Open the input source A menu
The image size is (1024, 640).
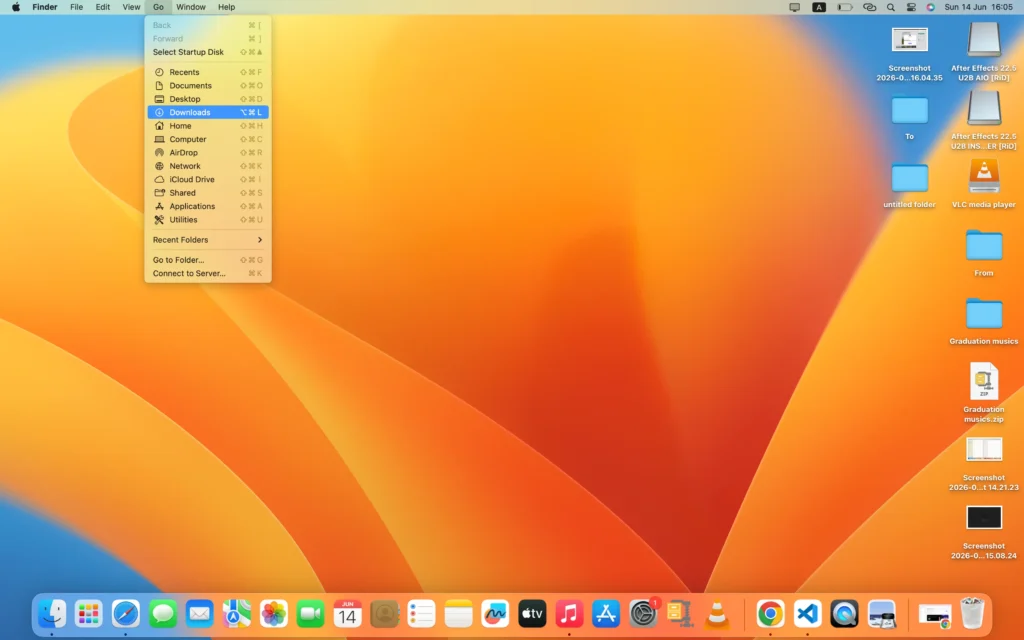819,7
